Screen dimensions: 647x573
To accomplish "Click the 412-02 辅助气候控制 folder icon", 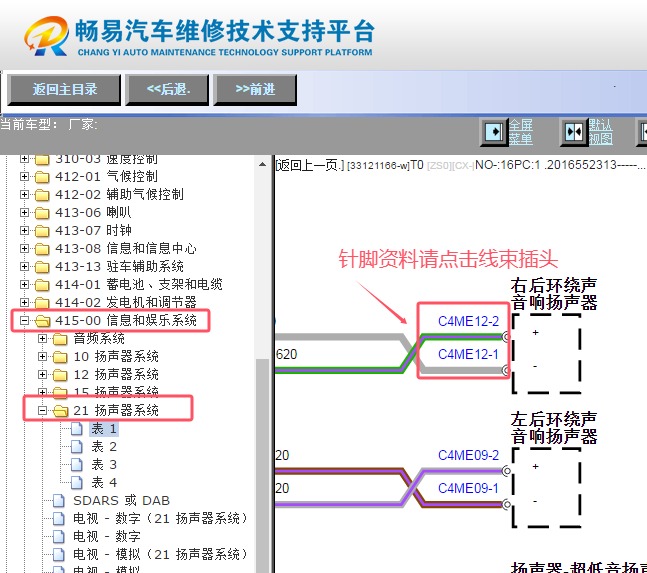I will click(x=42, y=195).
